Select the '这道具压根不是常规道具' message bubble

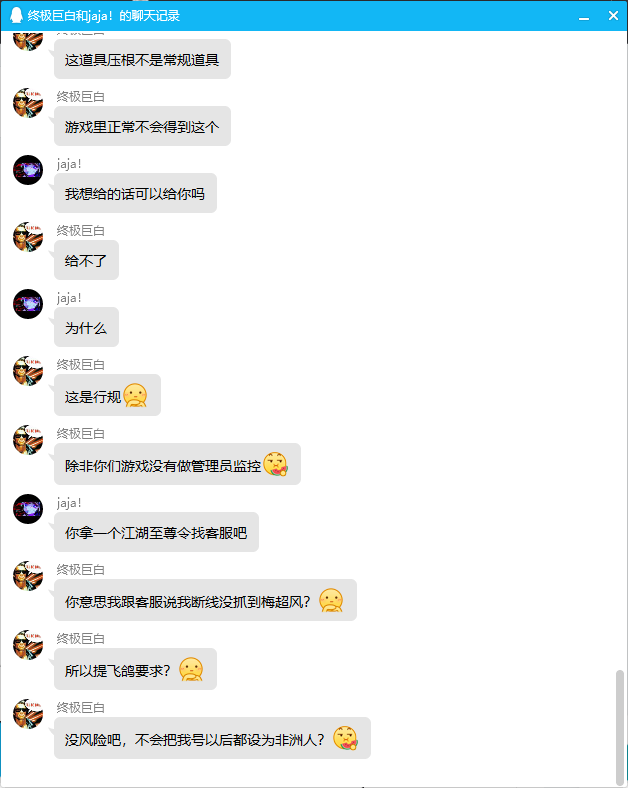(142, 59)
